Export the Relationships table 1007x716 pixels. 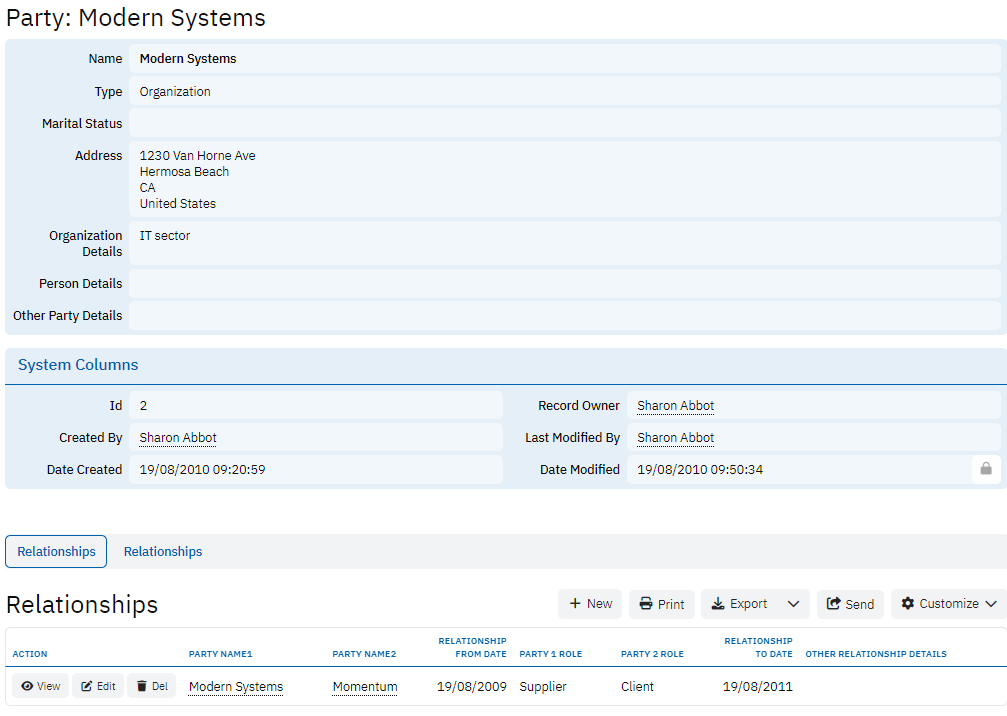tap(739, 604)
